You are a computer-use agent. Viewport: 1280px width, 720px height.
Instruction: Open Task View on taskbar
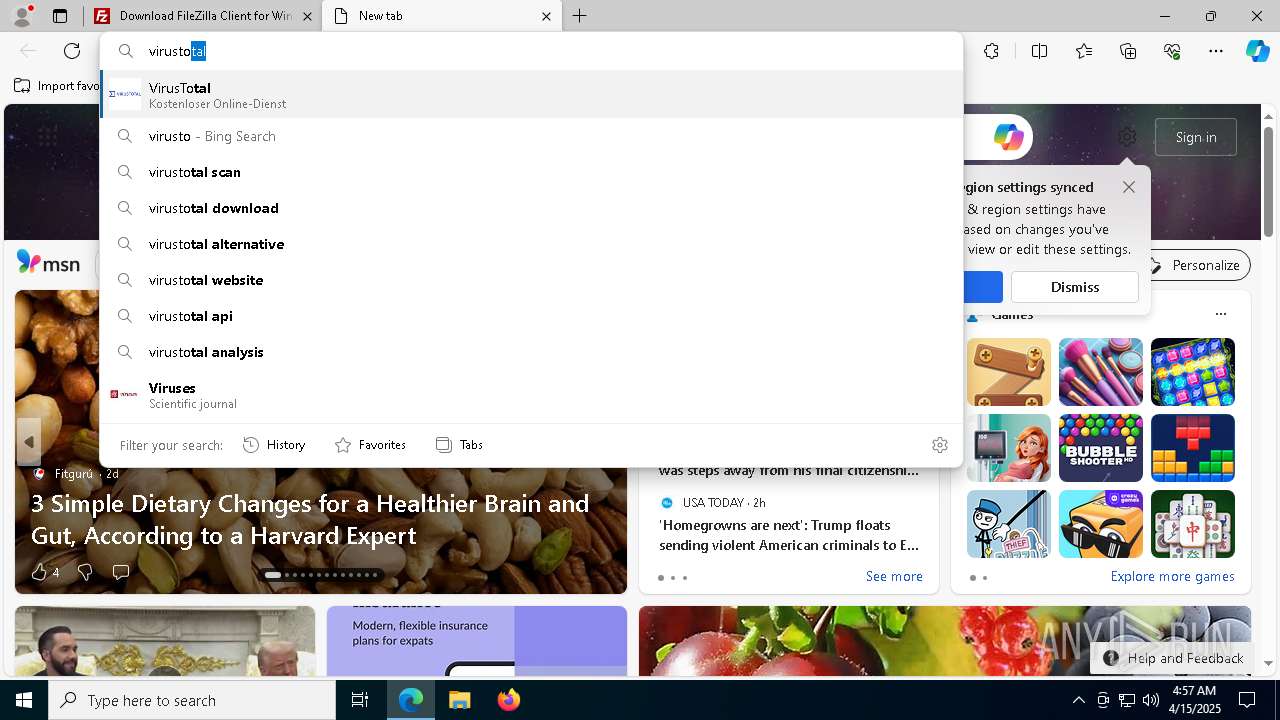tap(360, 700)
